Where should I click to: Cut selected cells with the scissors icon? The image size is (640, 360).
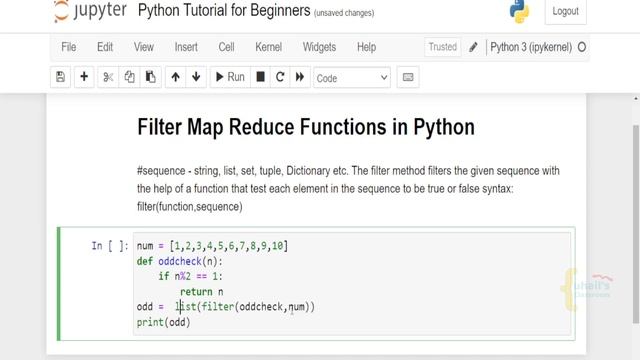coord(108,77)
